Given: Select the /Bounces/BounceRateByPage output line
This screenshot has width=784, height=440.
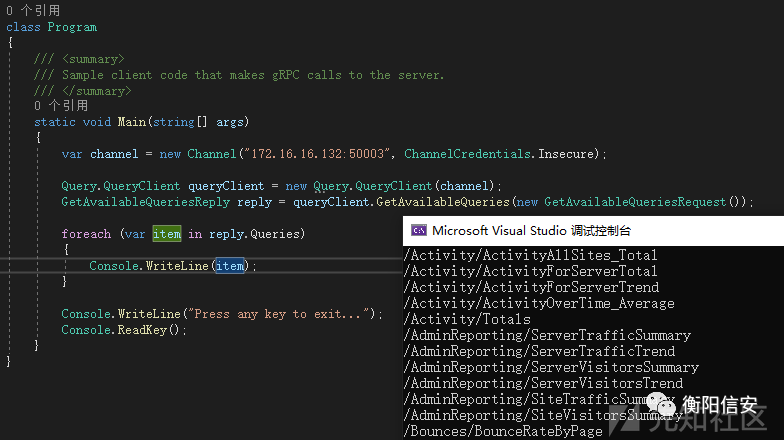Looking at the screenshot, I should [503, 431].
